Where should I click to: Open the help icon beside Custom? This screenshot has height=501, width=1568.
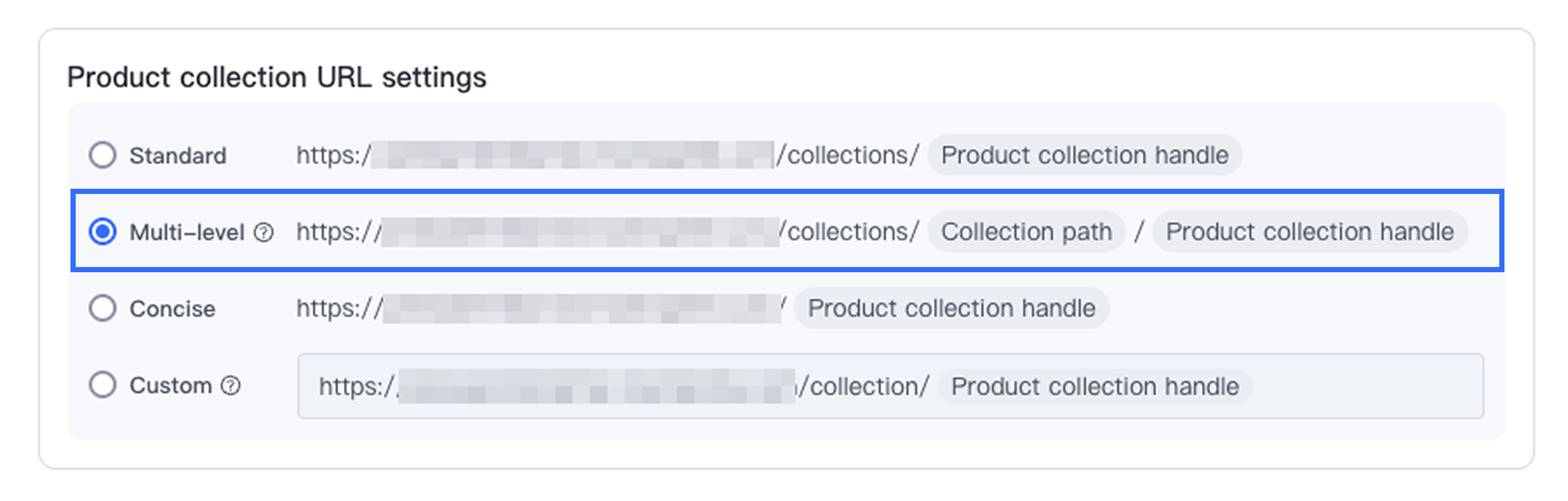coord(231,385)
